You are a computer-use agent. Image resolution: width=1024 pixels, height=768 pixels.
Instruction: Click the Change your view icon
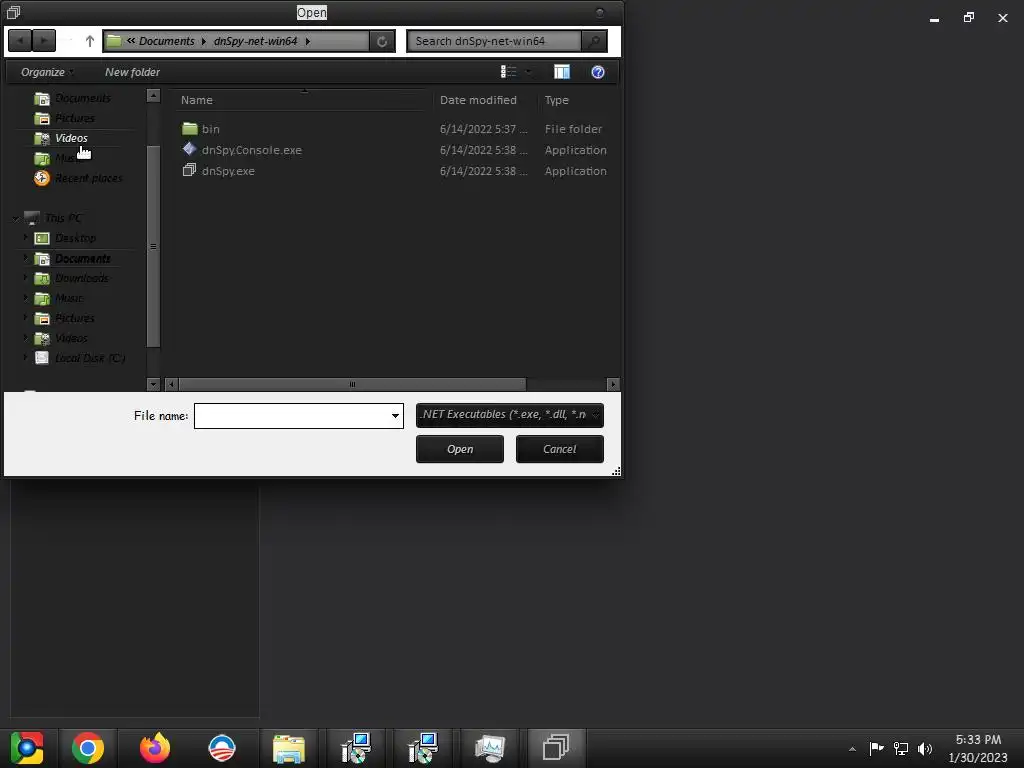pyautogui.click(x=508, y=72)
